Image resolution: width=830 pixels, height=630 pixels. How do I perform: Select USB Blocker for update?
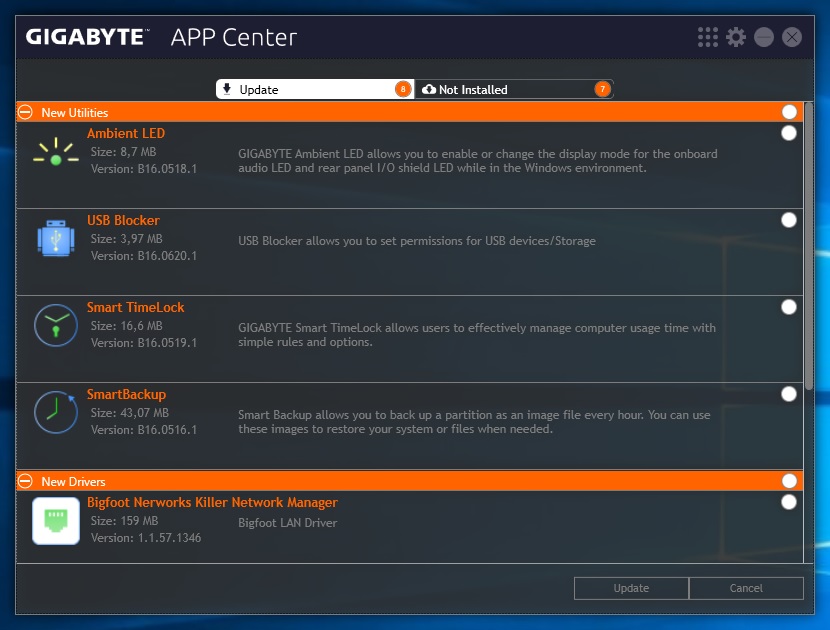point(789,220)
